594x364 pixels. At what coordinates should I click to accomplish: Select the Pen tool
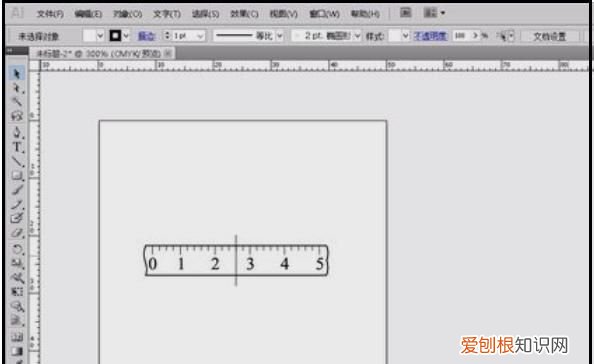17,132
